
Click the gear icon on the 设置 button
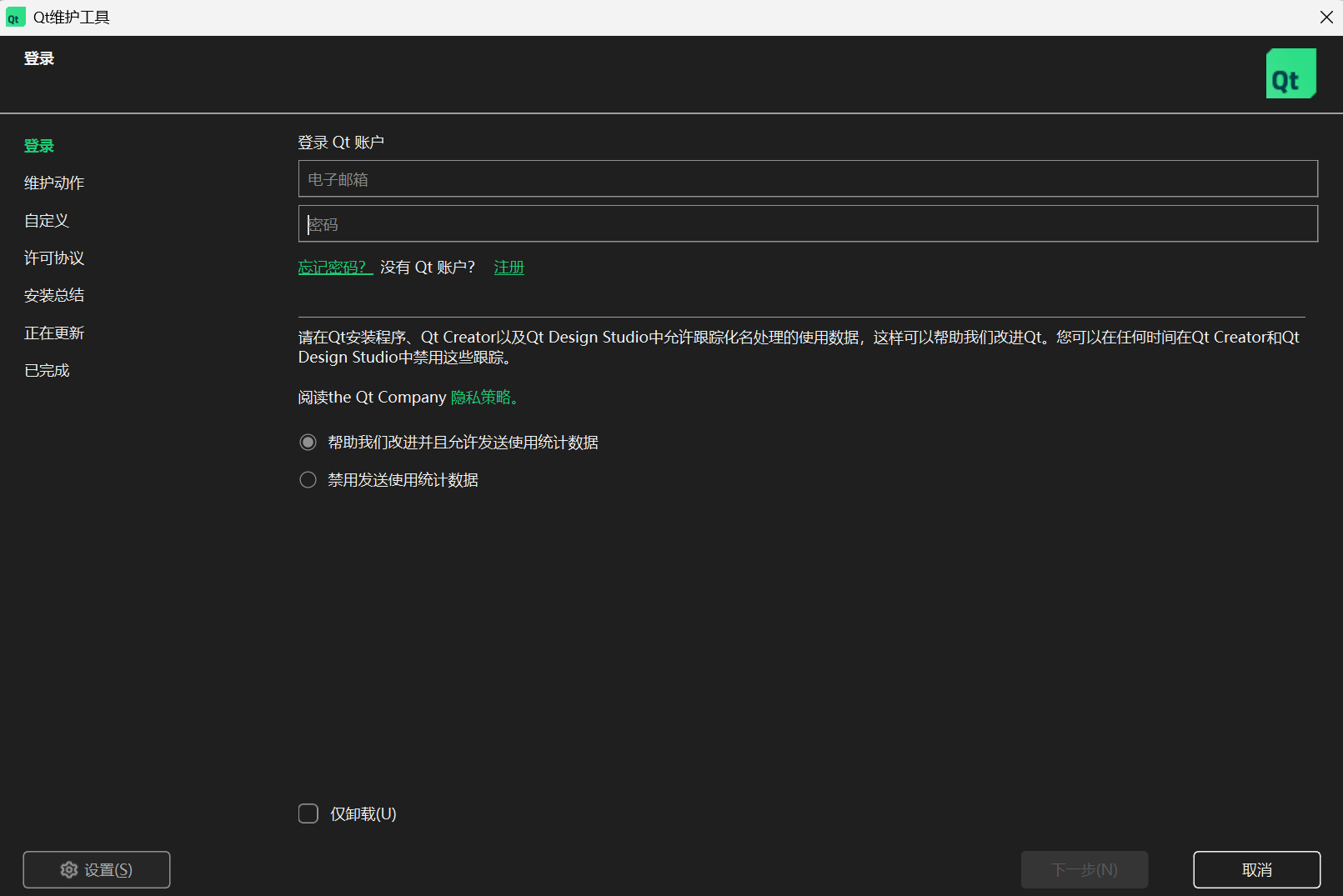[69, 870]
